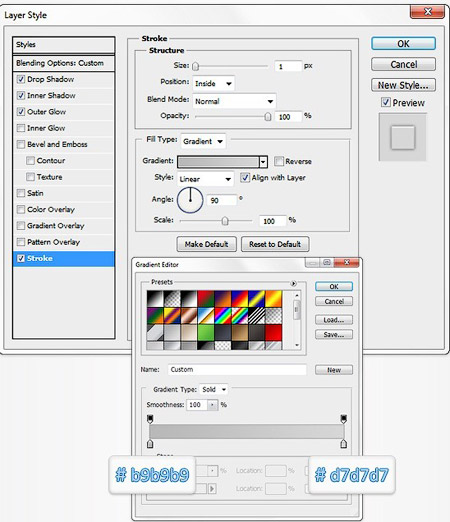Image resolution: width=450 pixels, height=522 pixels.
Task: Click the Angle dial control
Action: click(x=190, y=200)
